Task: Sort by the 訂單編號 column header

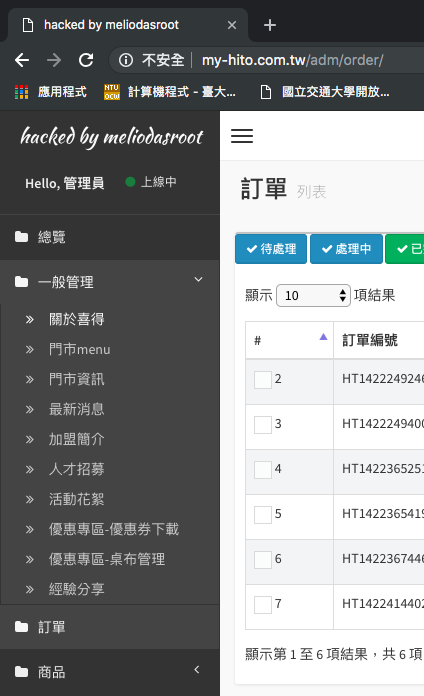Action: pyautogui.click(x=379, y=340)
